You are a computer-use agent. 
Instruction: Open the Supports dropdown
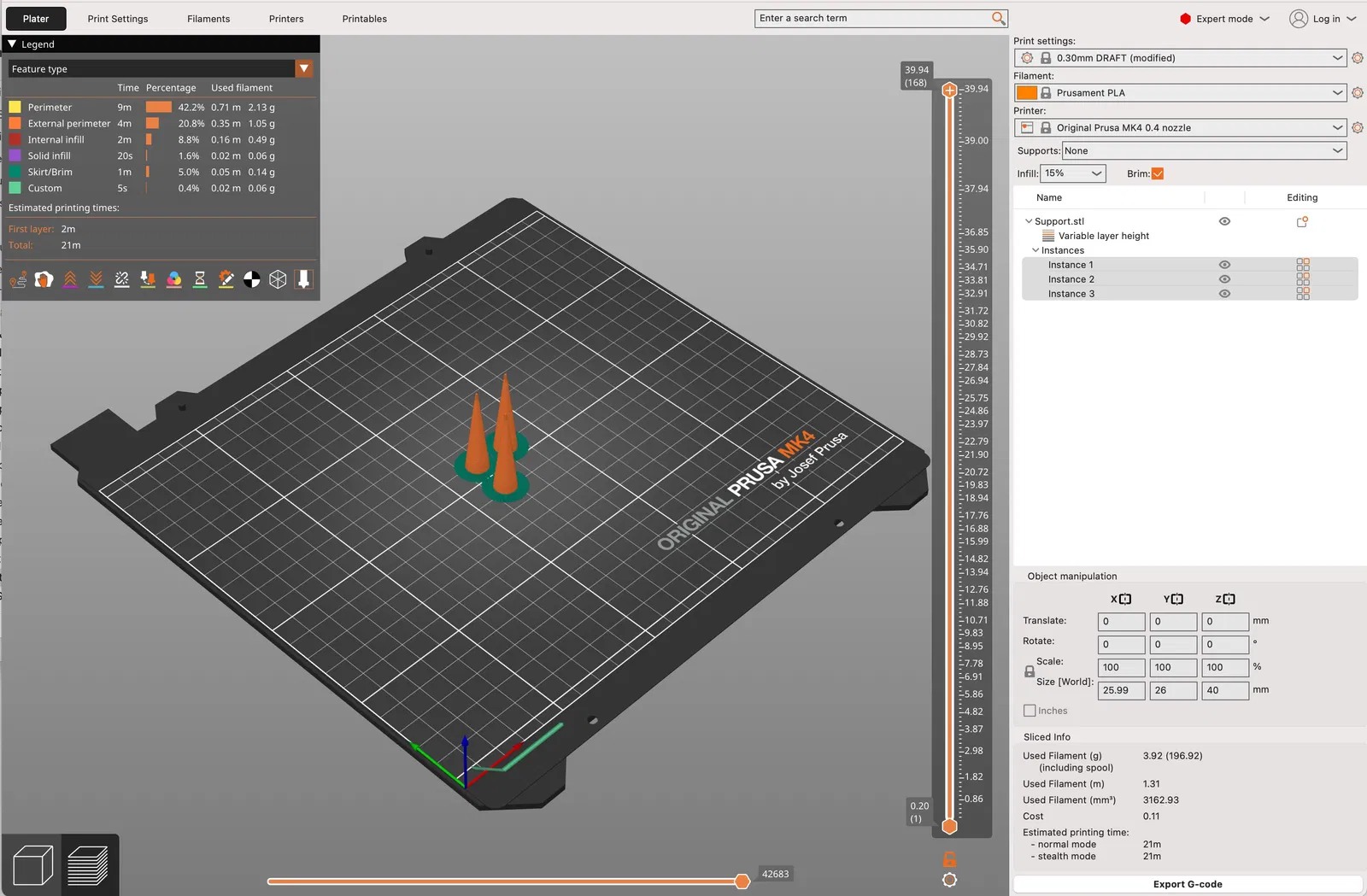click(1204, 151)
